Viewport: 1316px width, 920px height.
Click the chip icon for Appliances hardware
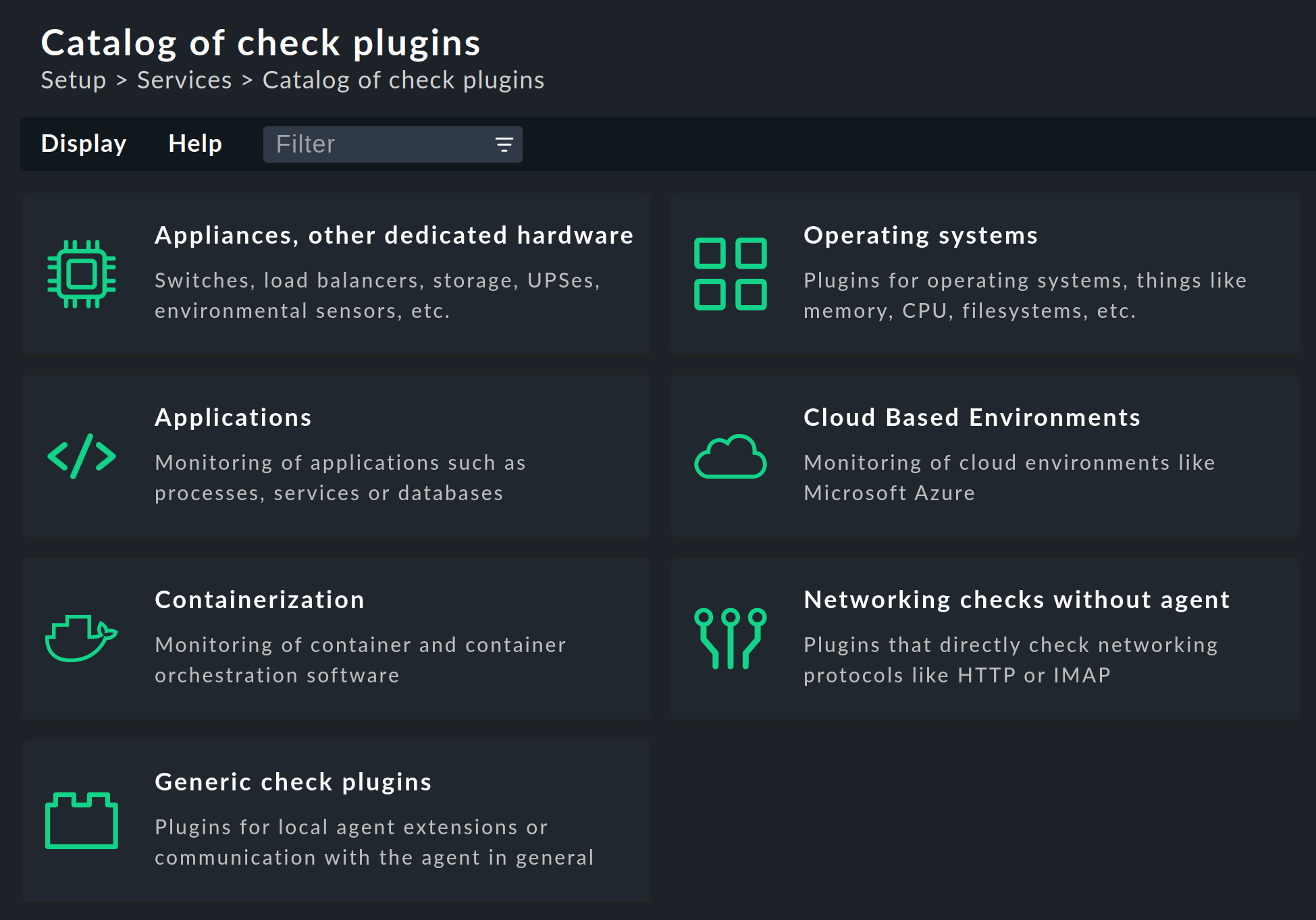[x=81, y=274]
